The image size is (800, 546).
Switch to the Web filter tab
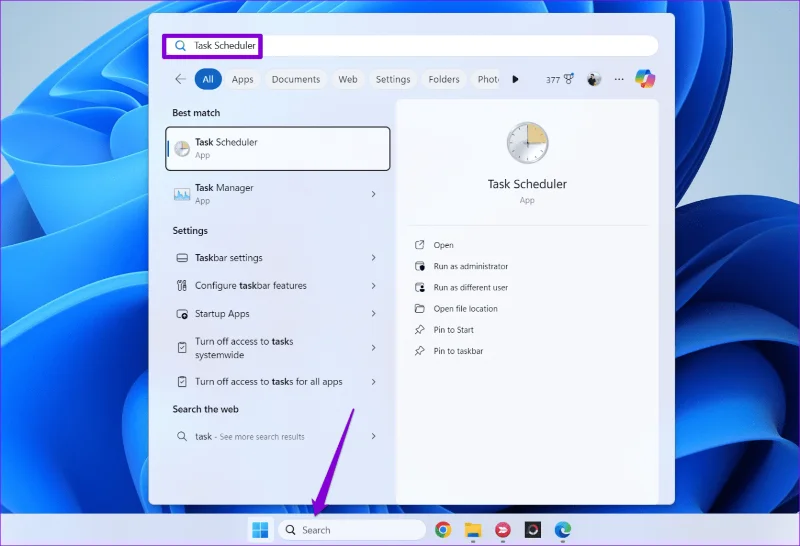pyautogui.click(x=348, y=79)
